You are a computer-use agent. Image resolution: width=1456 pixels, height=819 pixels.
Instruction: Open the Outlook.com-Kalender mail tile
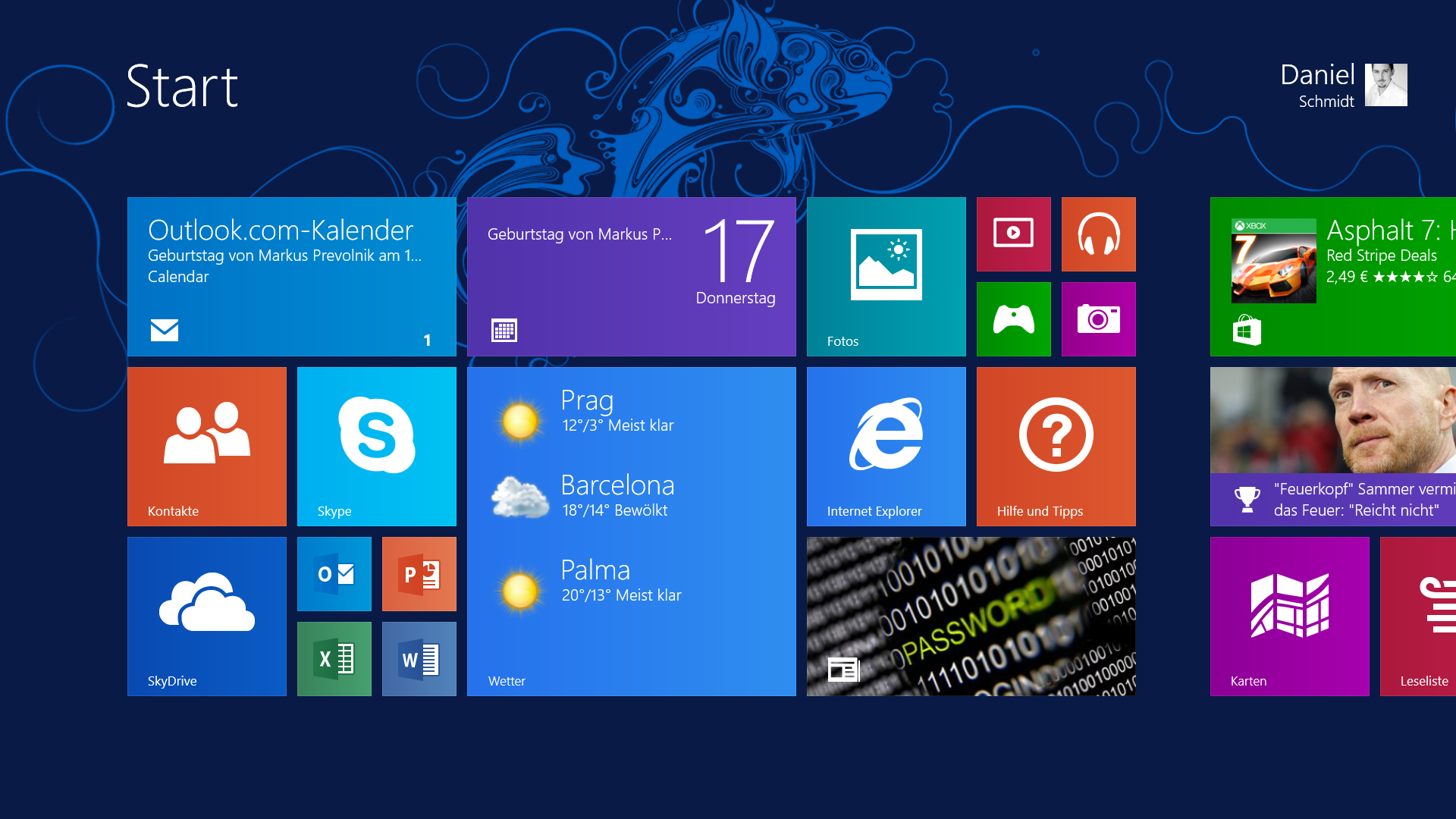pos(292,277)
